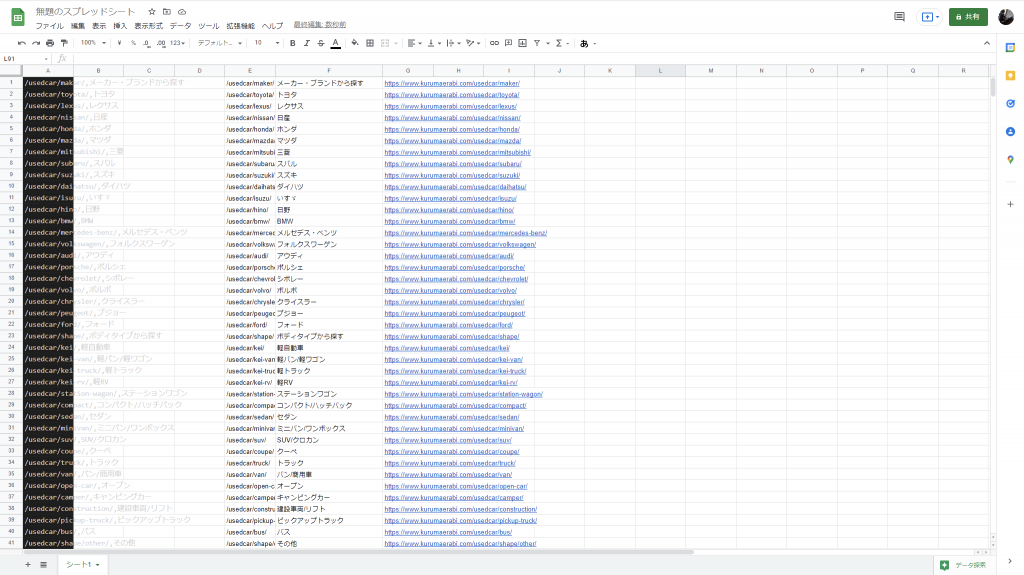
Task: Open the Google Sheets home icon
Action: [x=18, y=18]
